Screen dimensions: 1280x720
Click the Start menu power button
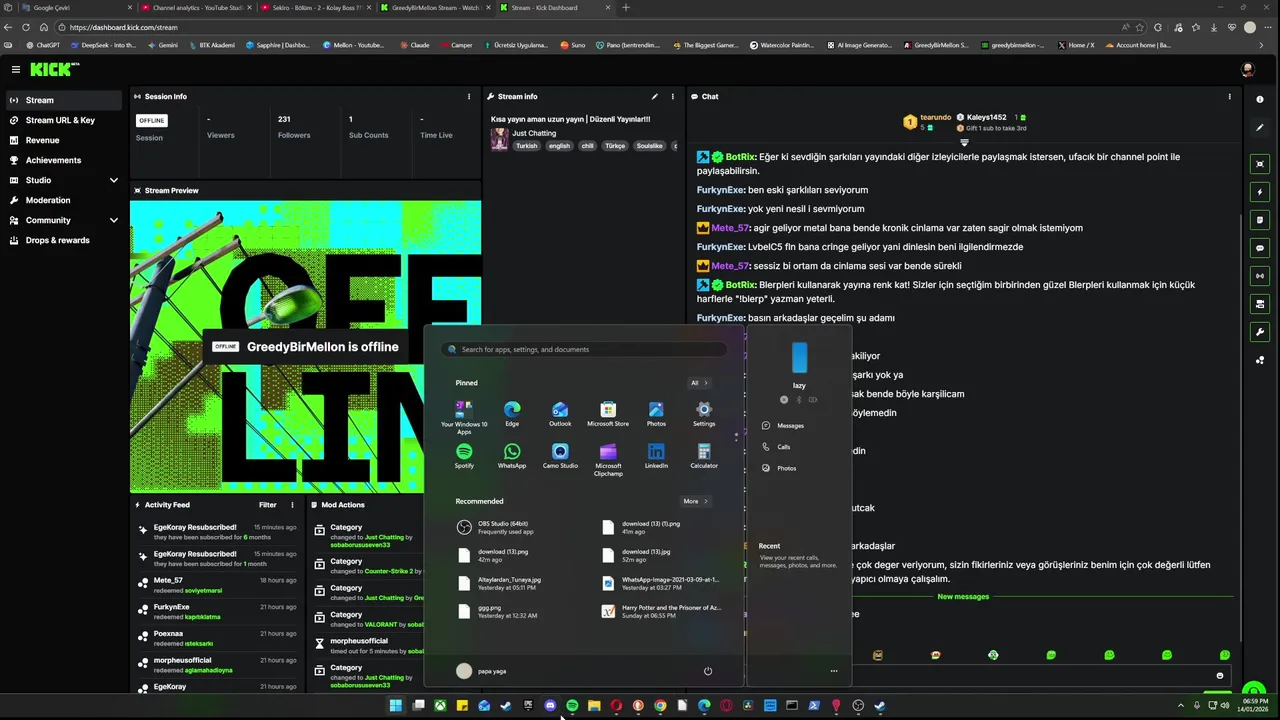click(x=707, y=671)
